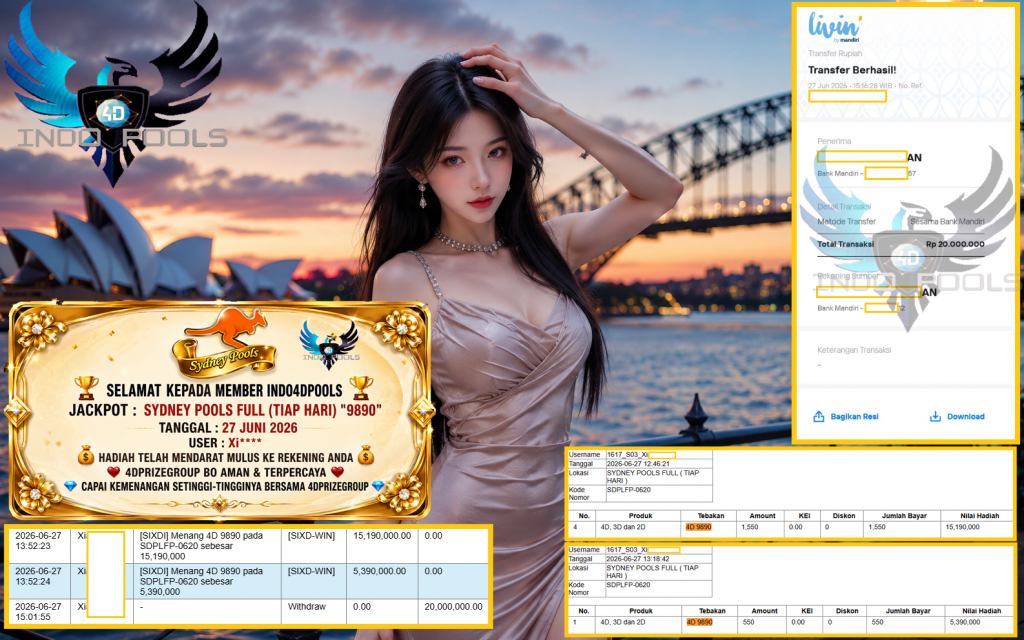Select the 'Transfer Rupiah' label
1024x640 pixels.
point(835,54)
